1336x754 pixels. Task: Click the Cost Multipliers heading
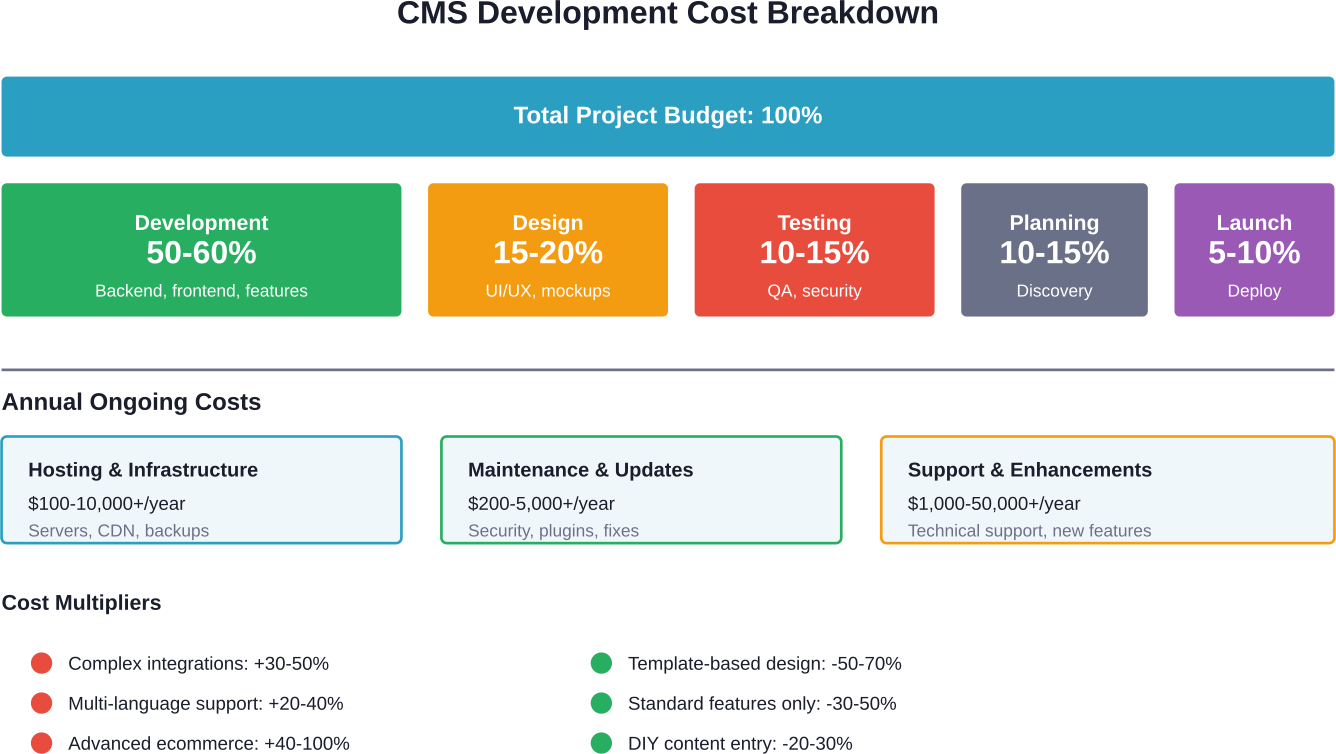point(81,603)
